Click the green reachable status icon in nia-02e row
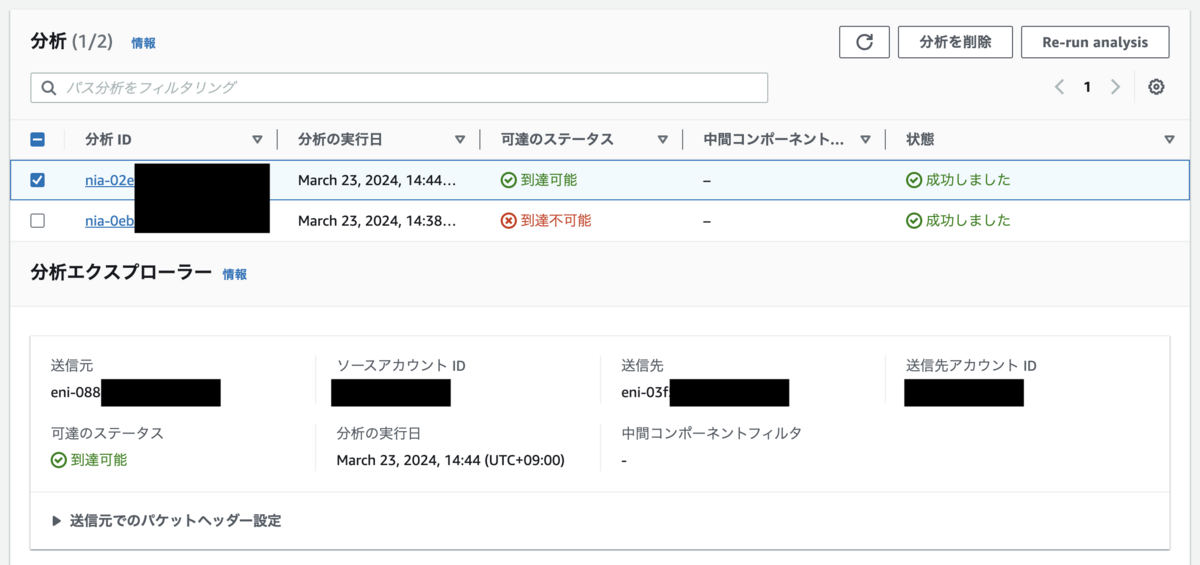Image resolution: width=1200 pixels, height=565 pixels. tap(509, 180)
